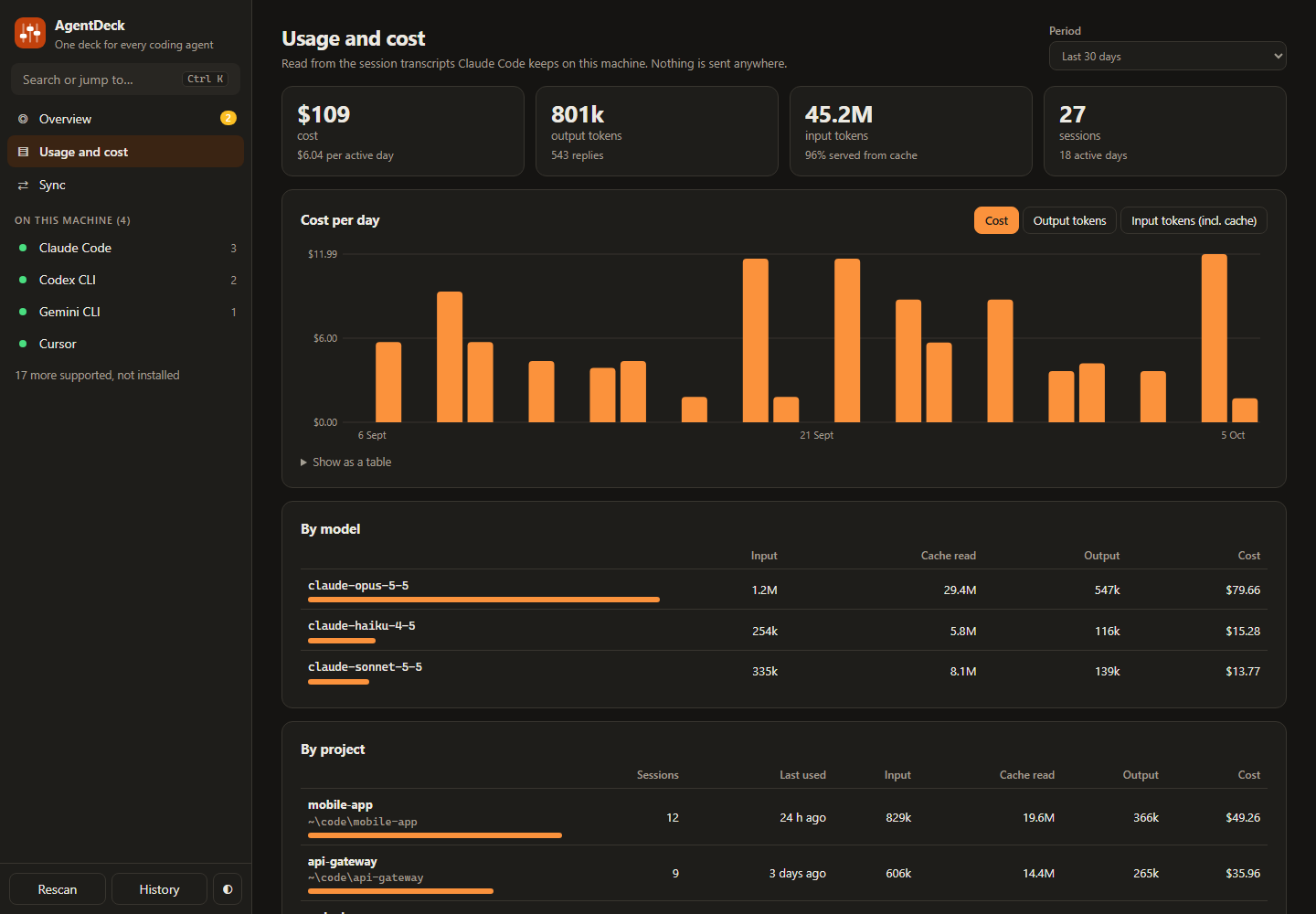This screenshot has height=914, width=1316.
Task: Select Codex CLI in the sidebar
Action: click(x=125, y=280)
